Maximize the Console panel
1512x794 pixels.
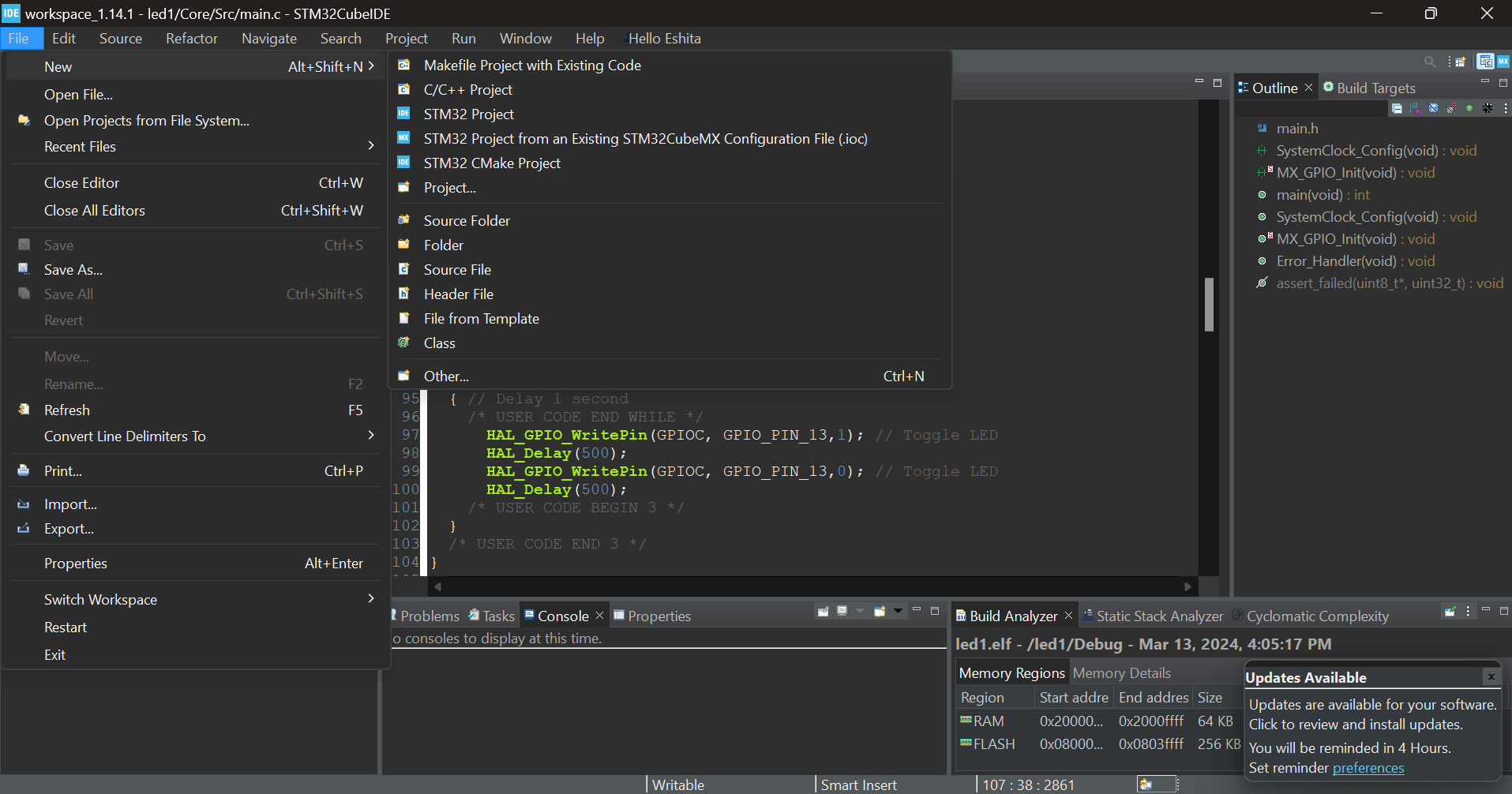pyautogui.click(x=935, y=611)
